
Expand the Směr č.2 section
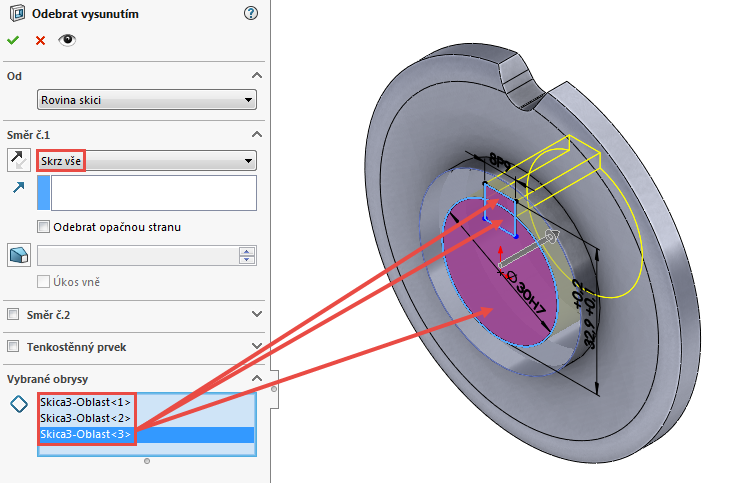(x=257, y=314)
